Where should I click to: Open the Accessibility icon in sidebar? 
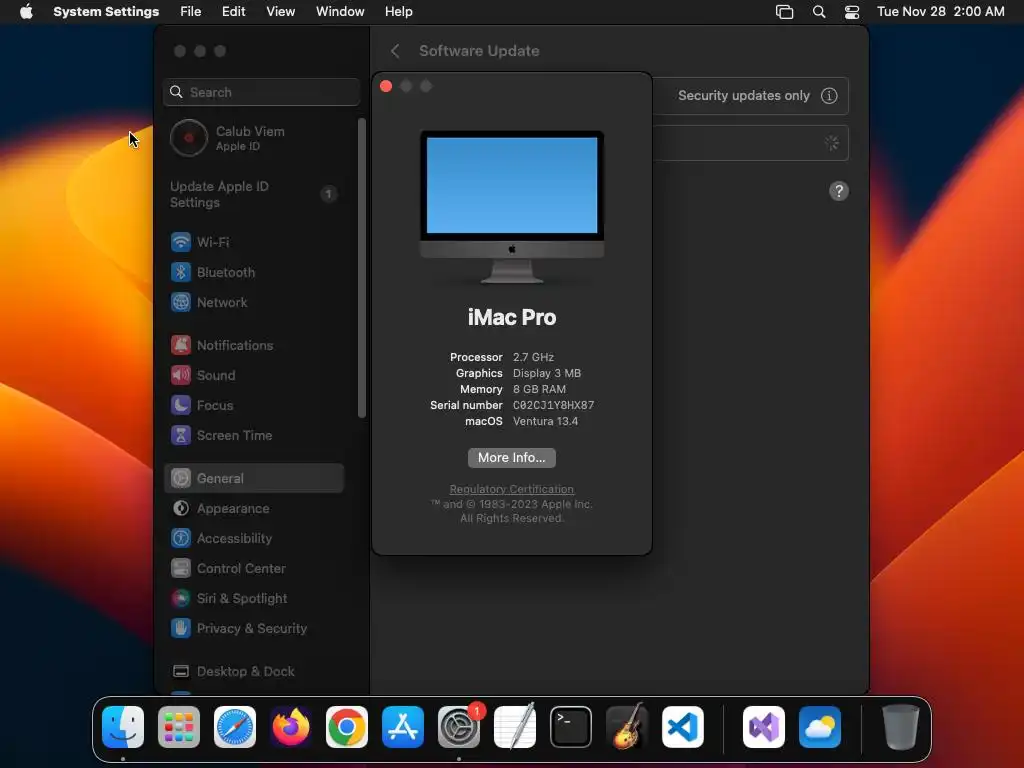pyautogui.click(x=181, y=539)
